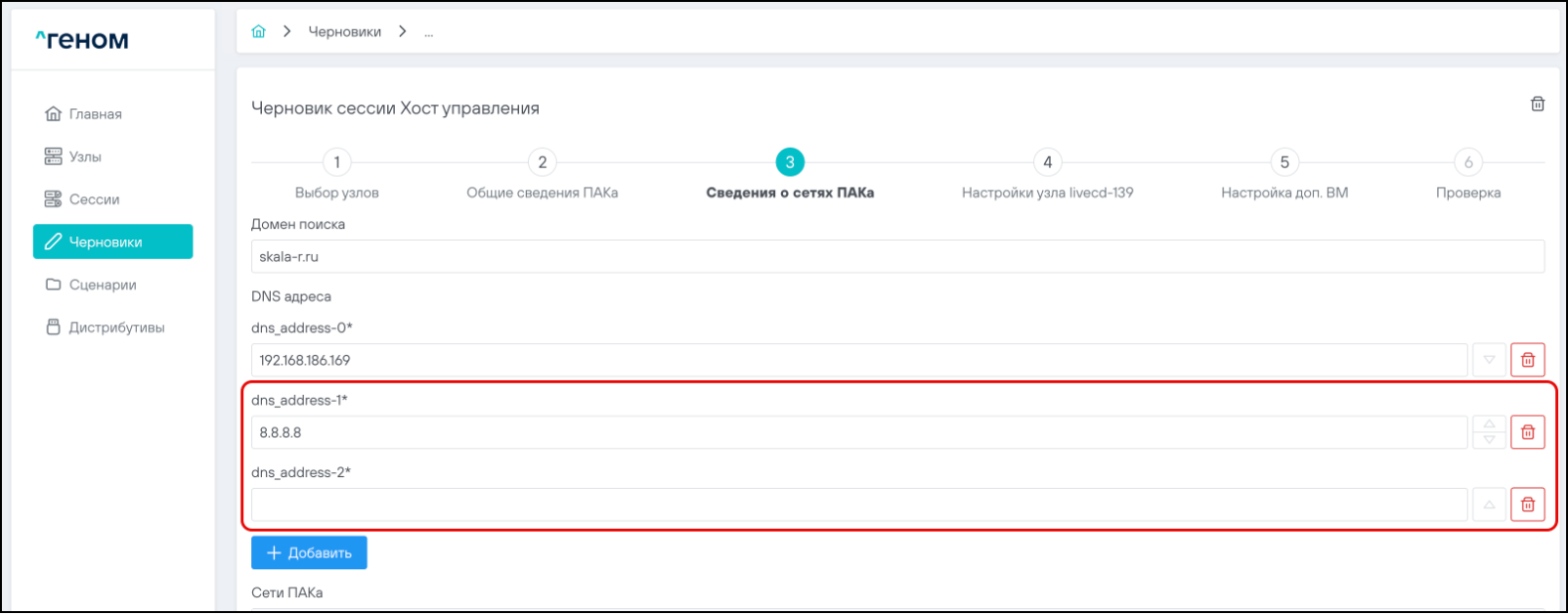Go to step 1 Выбор узлов
This screenshot has height=614, width=1568.
click(337, 162)
